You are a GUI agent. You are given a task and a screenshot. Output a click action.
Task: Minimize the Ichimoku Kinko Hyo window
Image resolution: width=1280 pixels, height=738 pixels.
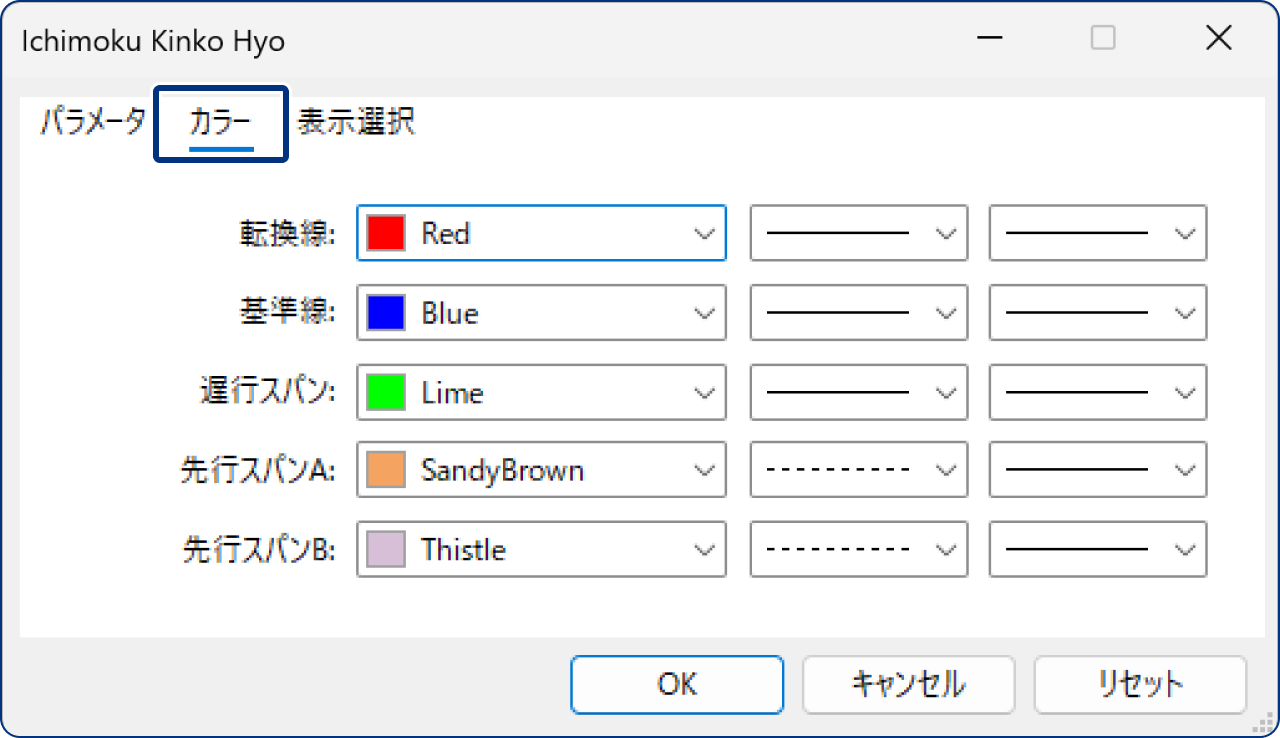point(988,38)
